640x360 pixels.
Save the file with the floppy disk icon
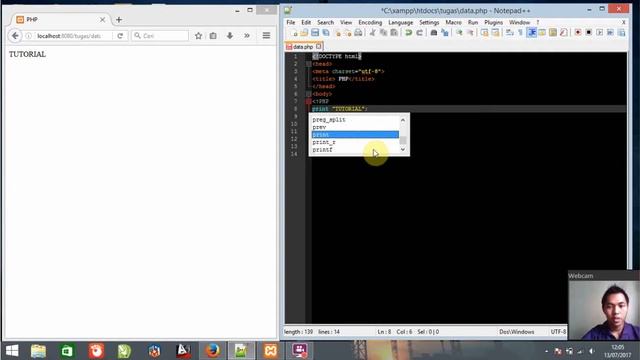pos(315,33)
